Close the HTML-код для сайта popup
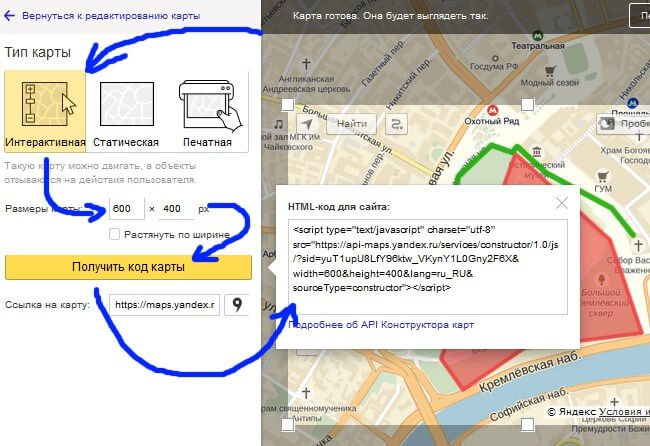The image size is (650, 446). click(562, 203)
